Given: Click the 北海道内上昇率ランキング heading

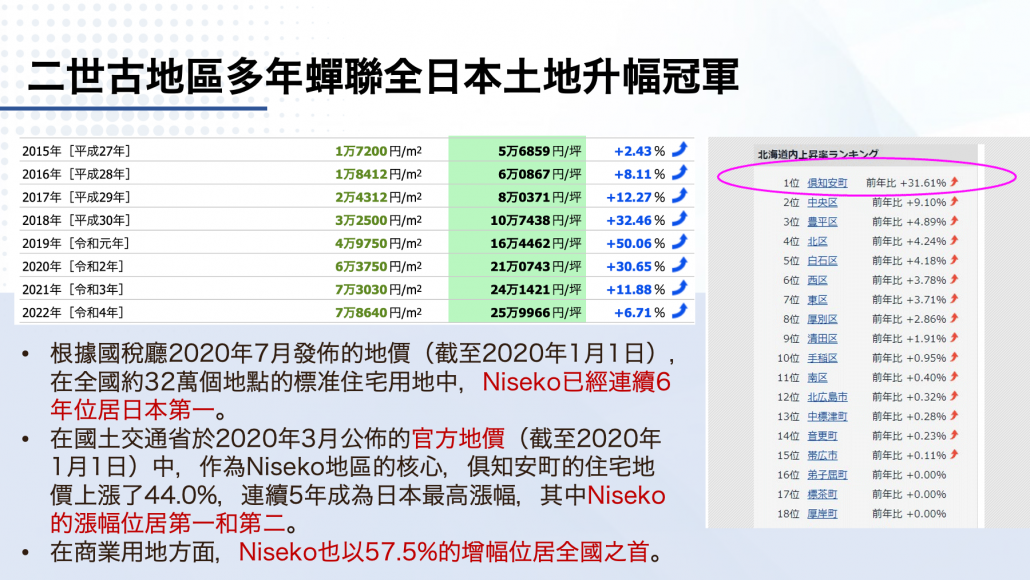Looking at the screenshot, I should pos(817,154).
